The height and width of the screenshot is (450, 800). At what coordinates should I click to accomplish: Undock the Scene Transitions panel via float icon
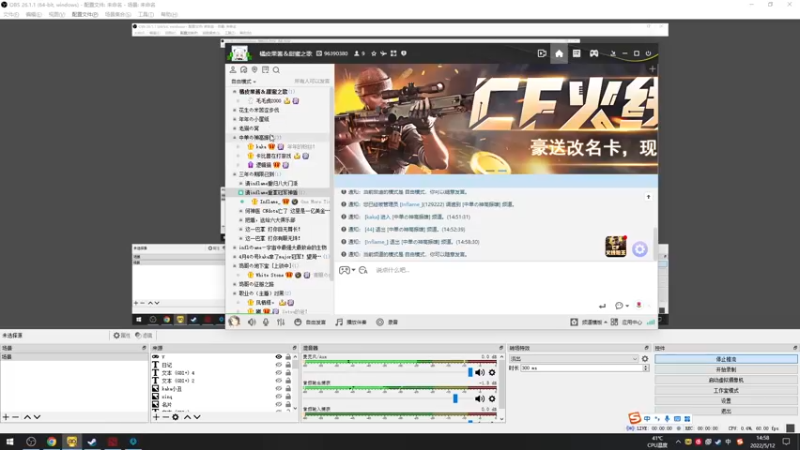646,348
